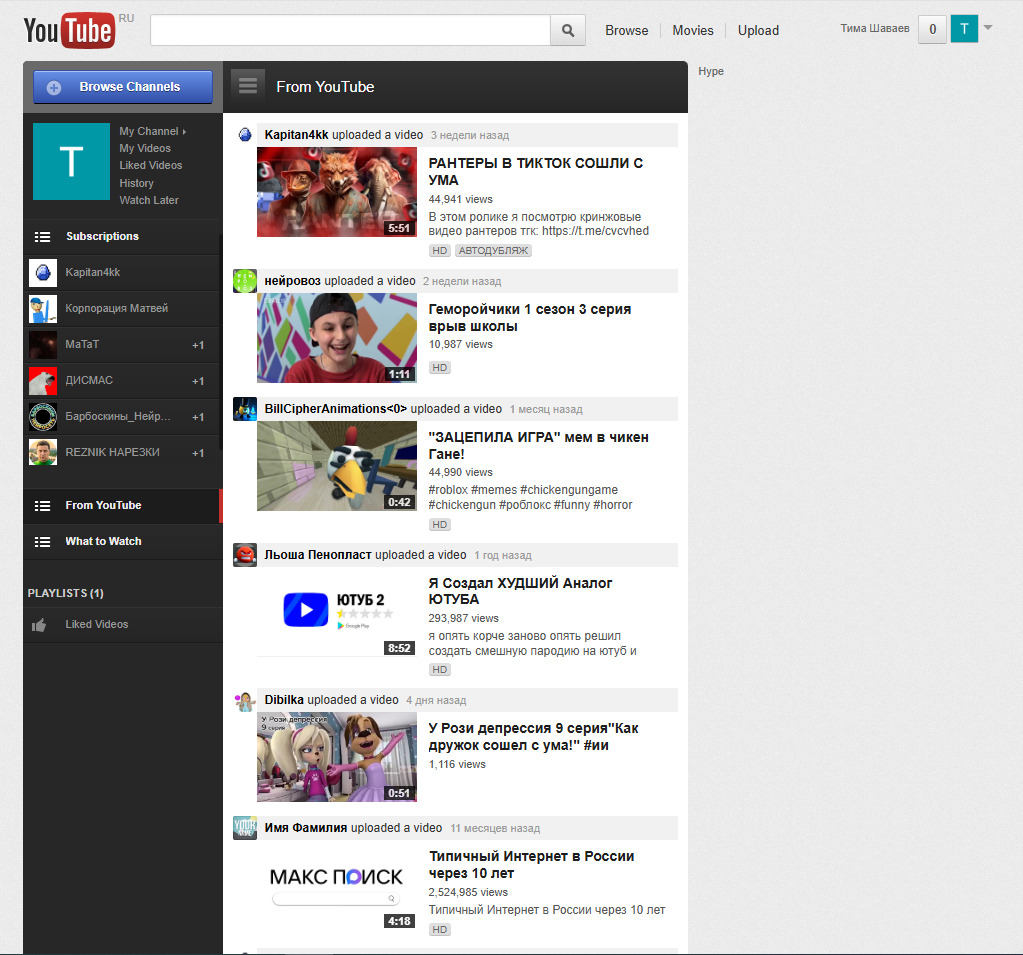
Task: Open Kapitan4kk subscription in sidebar
Action: pyautogui.click(x=123, y=273)
